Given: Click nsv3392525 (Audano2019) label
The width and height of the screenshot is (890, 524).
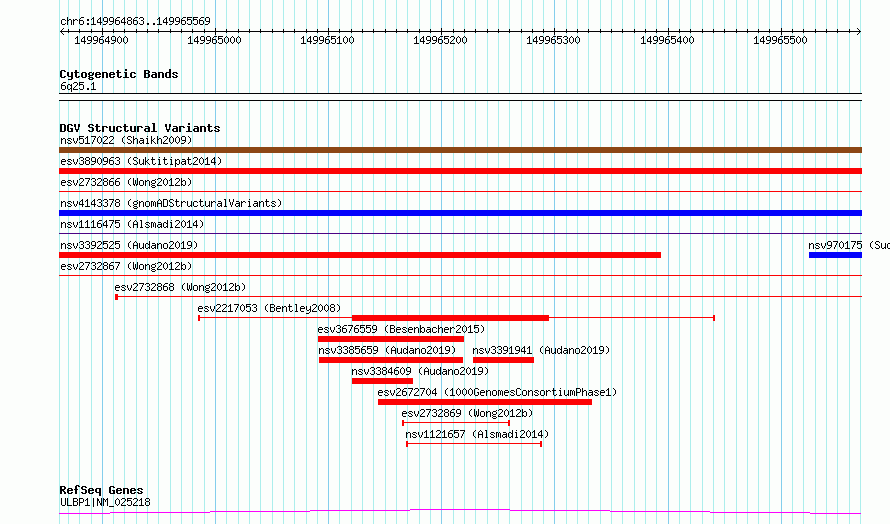Looking at the screenshot, I should (129, 245).
